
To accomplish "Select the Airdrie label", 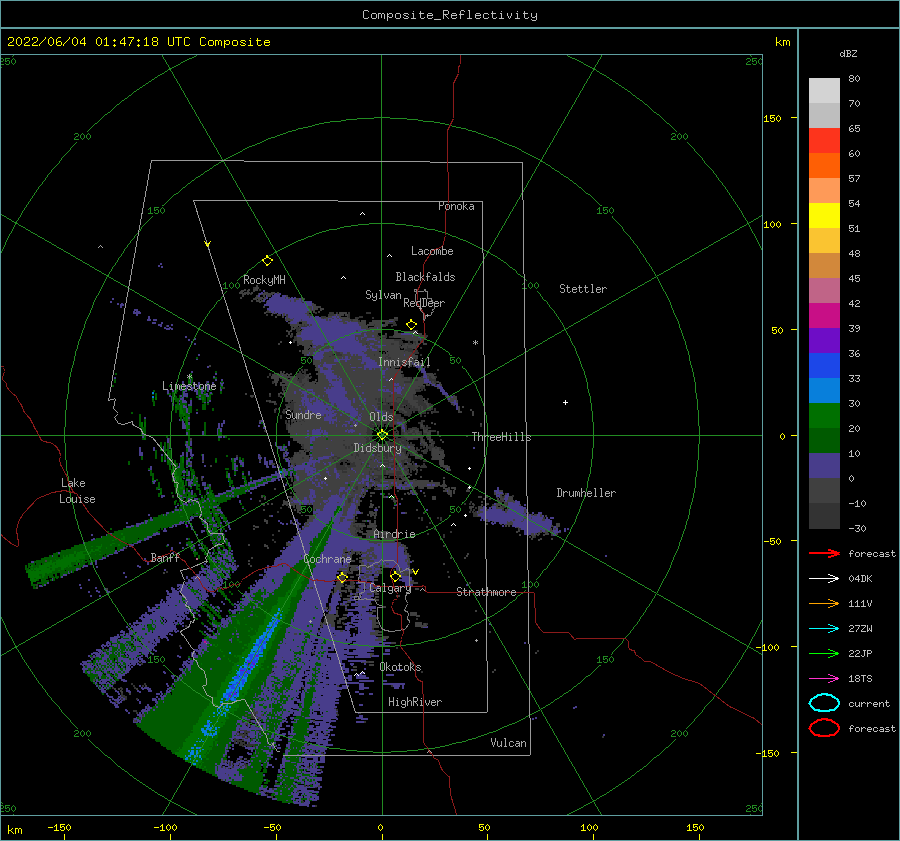I will (x=394, y=534).
